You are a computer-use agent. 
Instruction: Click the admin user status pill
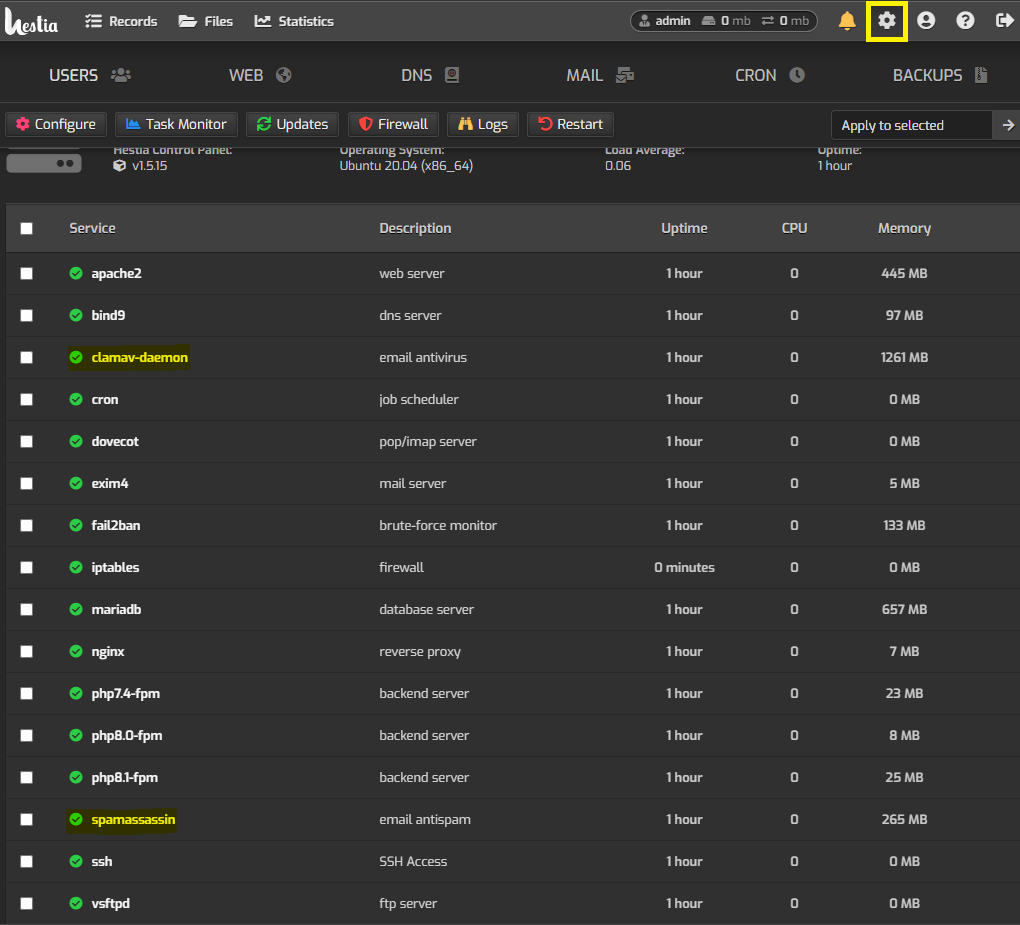click(723, 21)
